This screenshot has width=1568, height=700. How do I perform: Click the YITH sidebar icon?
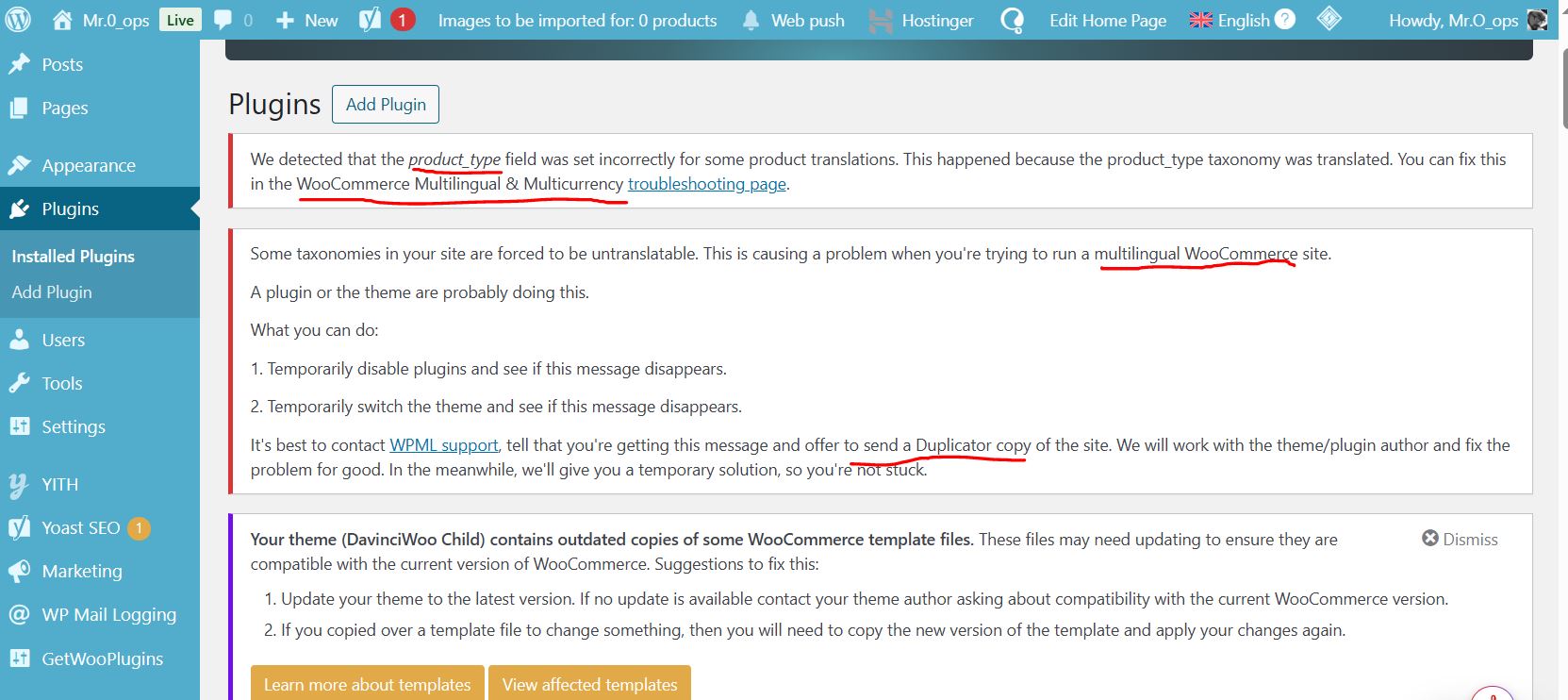(19, 485)
